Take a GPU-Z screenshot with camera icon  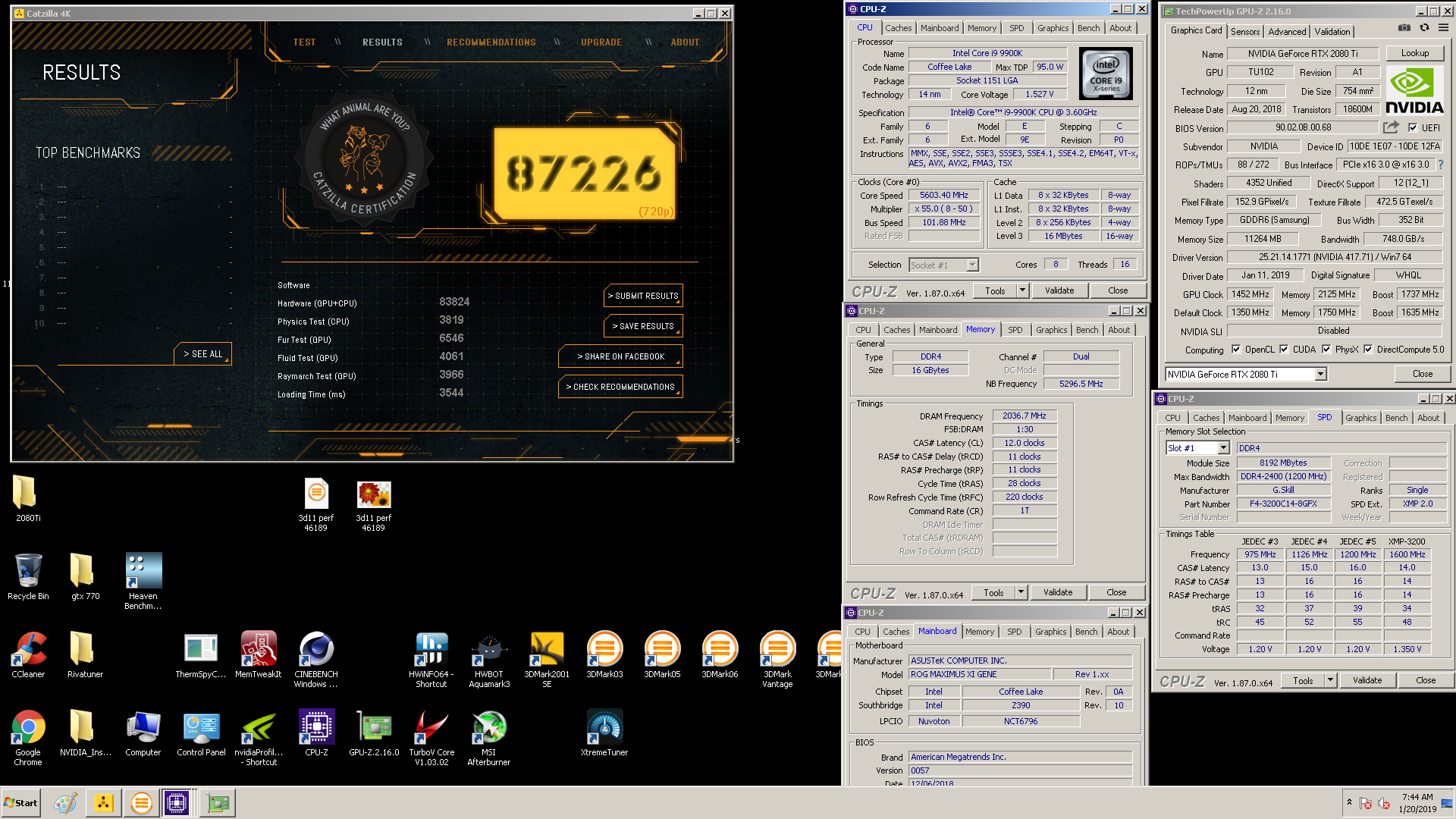(1404, 27)
